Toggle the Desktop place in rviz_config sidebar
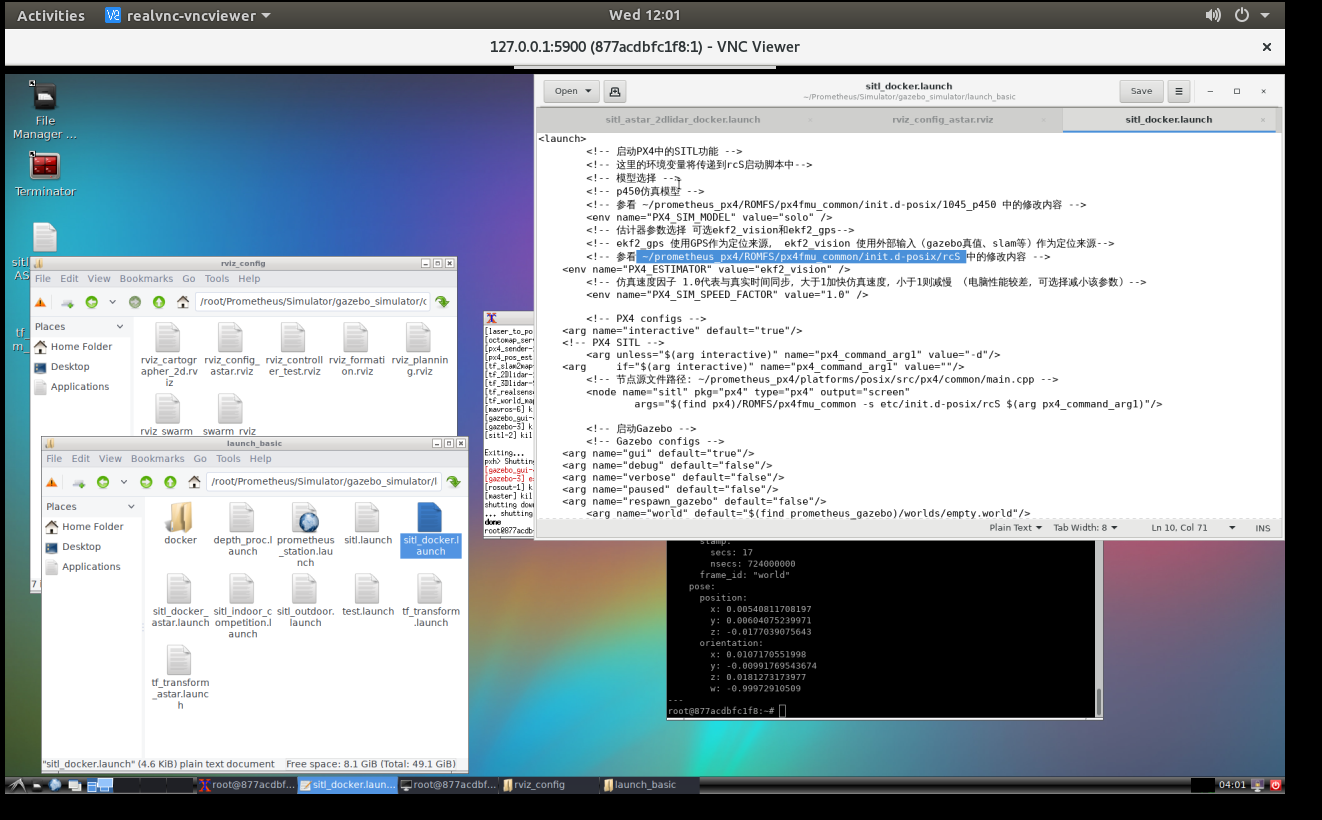1322x820 pixels. click(69, 366)
